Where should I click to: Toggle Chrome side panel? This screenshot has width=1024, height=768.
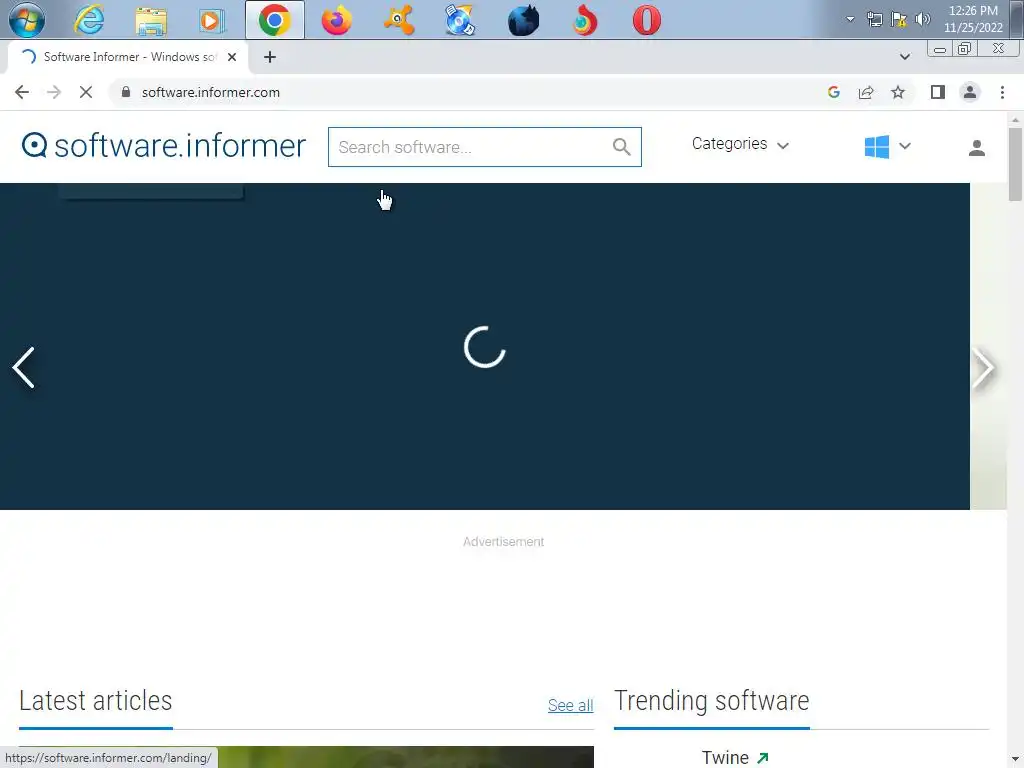[x=938, y=92]
